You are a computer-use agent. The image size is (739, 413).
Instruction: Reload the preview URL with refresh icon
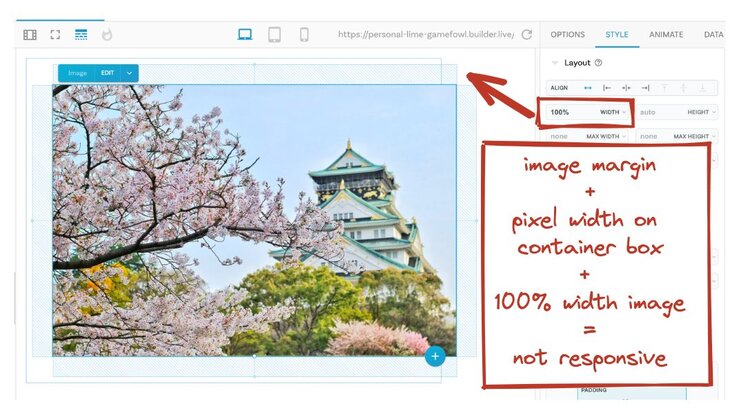[526, 34]
